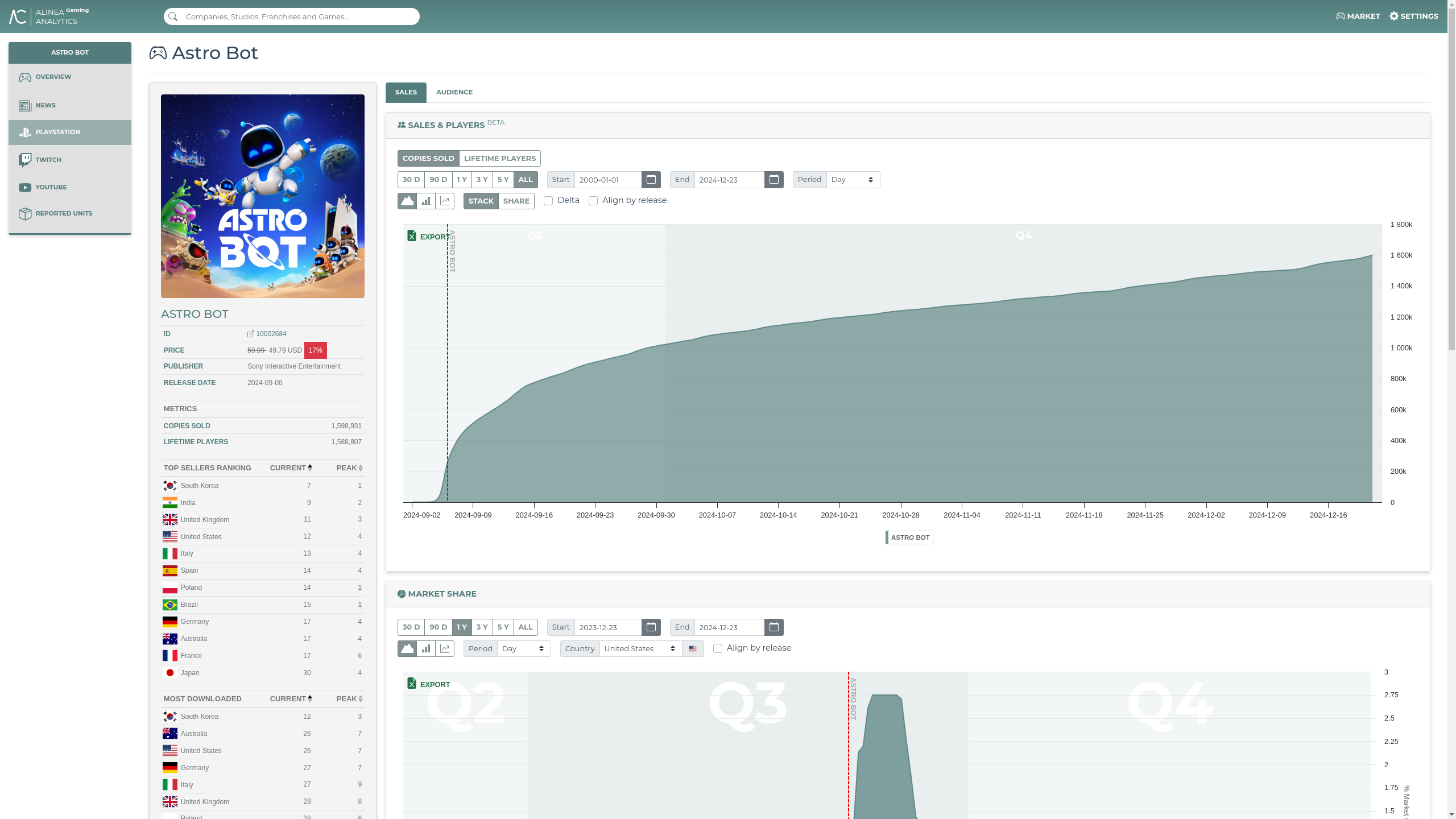Switch Sales chart to line view

click(x=445, y=201)
